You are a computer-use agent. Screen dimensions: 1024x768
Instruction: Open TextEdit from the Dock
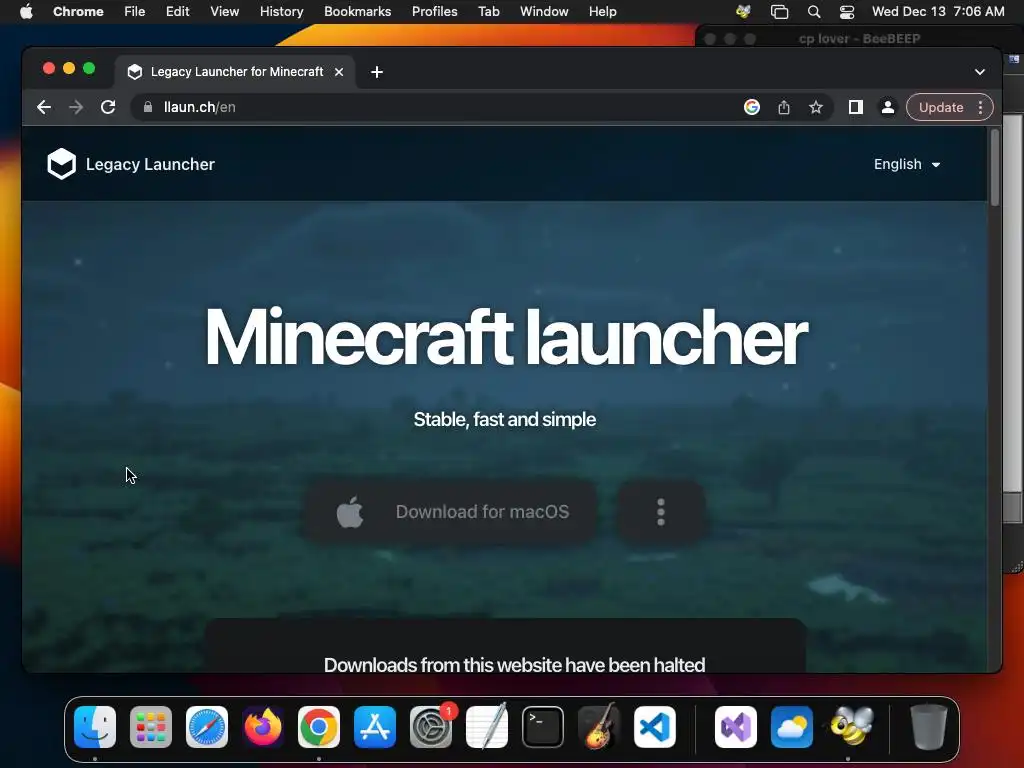pyautogui.click(x=487, y=726)
